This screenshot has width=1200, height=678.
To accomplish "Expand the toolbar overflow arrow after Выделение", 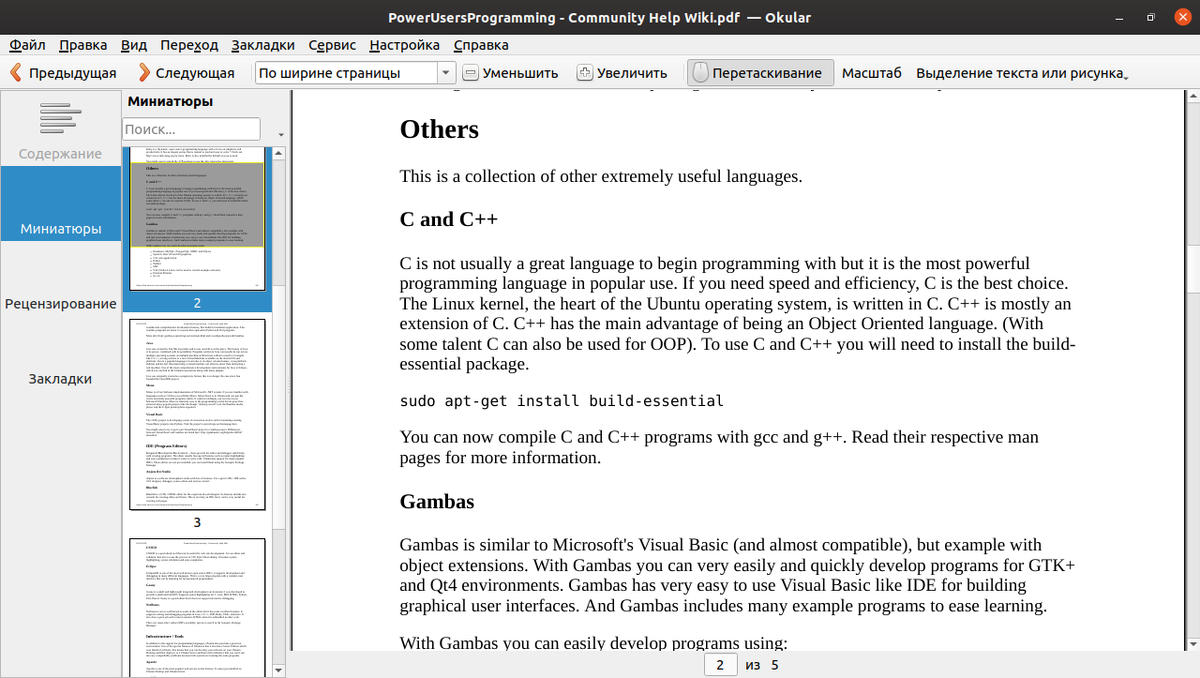I will [1127, 77].
